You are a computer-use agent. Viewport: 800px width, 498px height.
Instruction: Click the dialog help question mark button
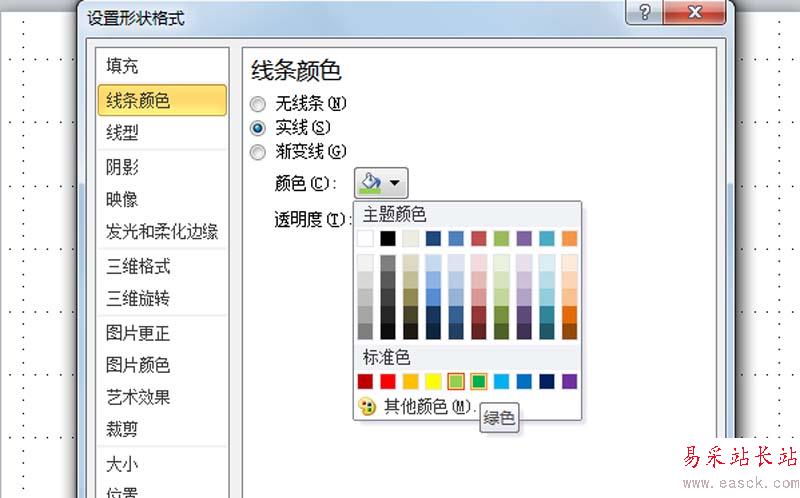(644, 12)
